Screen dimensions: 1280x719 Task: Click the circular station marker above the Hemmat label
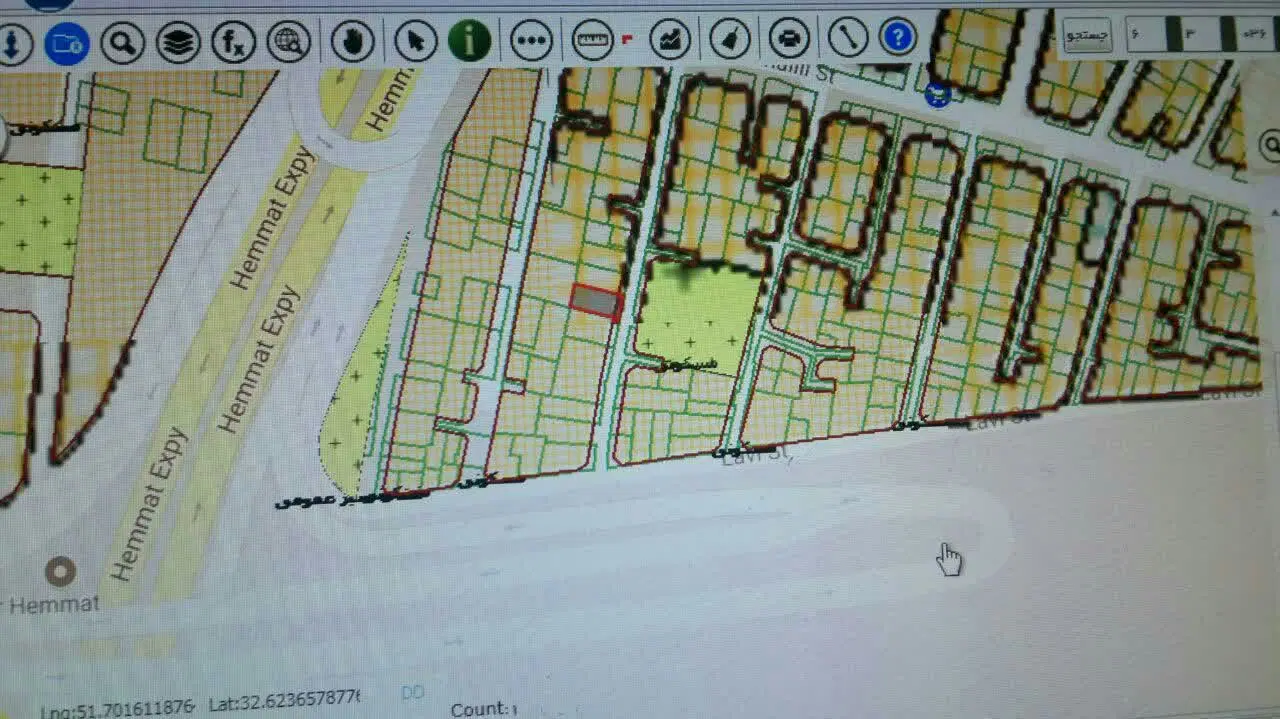pyautogui.click(x=61, y=572)
